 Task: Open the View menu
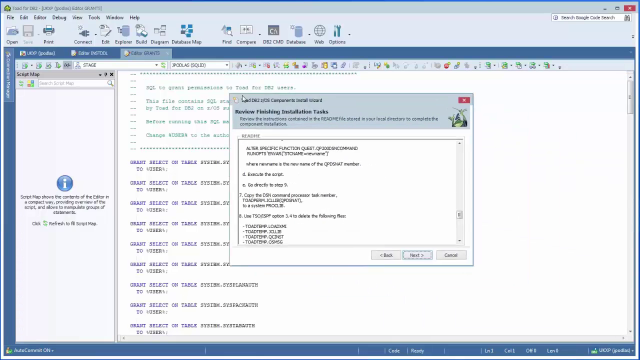tap(77, 18)
